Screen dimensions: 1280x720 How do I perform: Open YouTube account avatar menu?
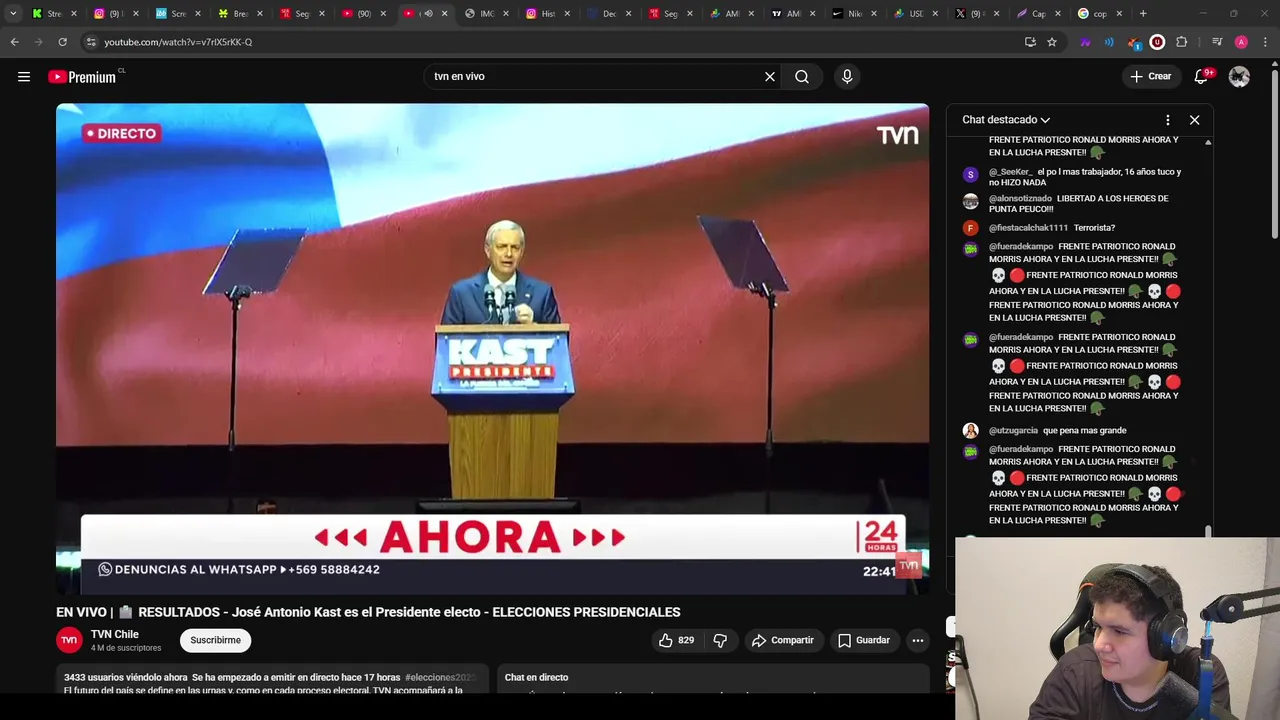(1239, 77)
